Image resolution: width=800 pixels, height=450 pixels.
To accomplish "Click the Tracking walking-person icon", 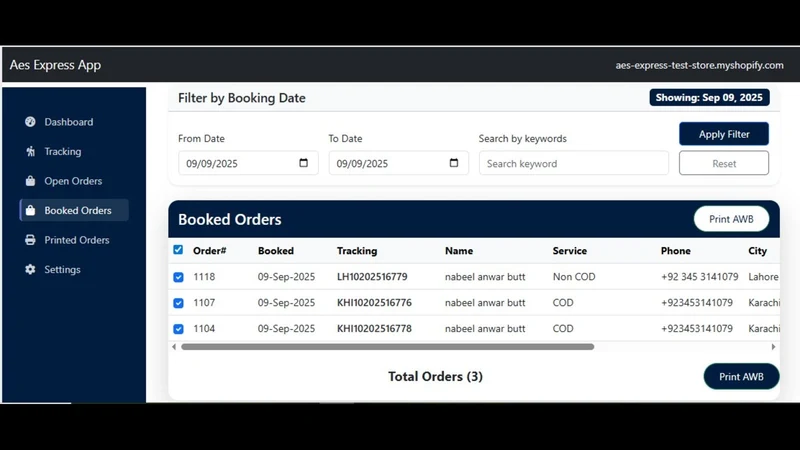I will [x=31, y=152].
